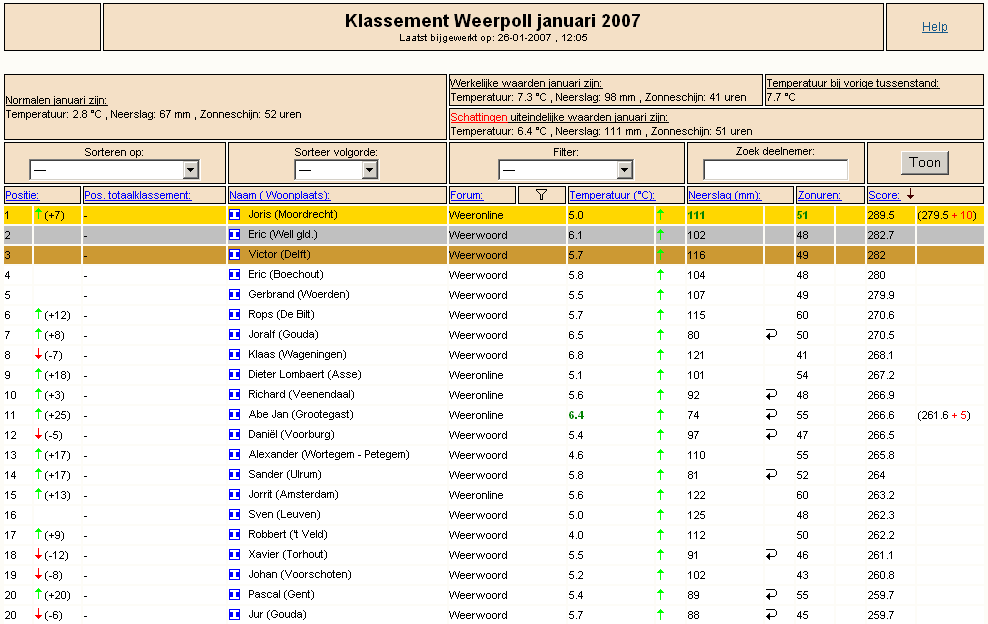Open the Help link
988x624 pixels.
coord(934,26)
